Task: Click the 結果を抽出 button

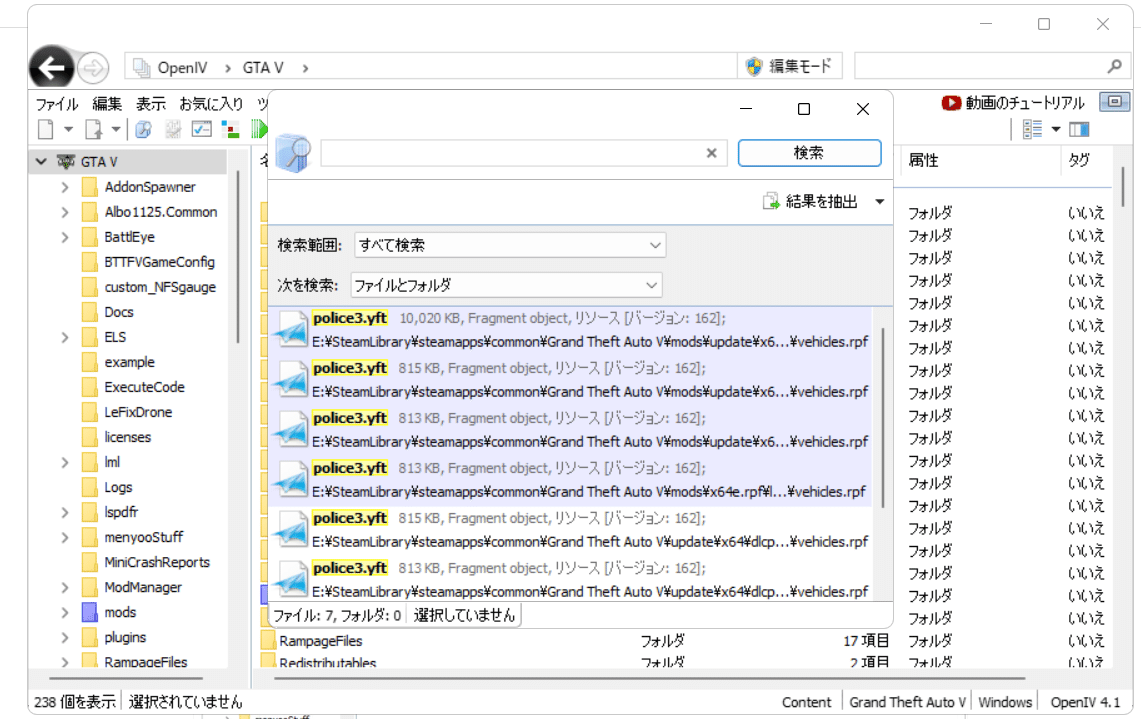Action: 811,202
